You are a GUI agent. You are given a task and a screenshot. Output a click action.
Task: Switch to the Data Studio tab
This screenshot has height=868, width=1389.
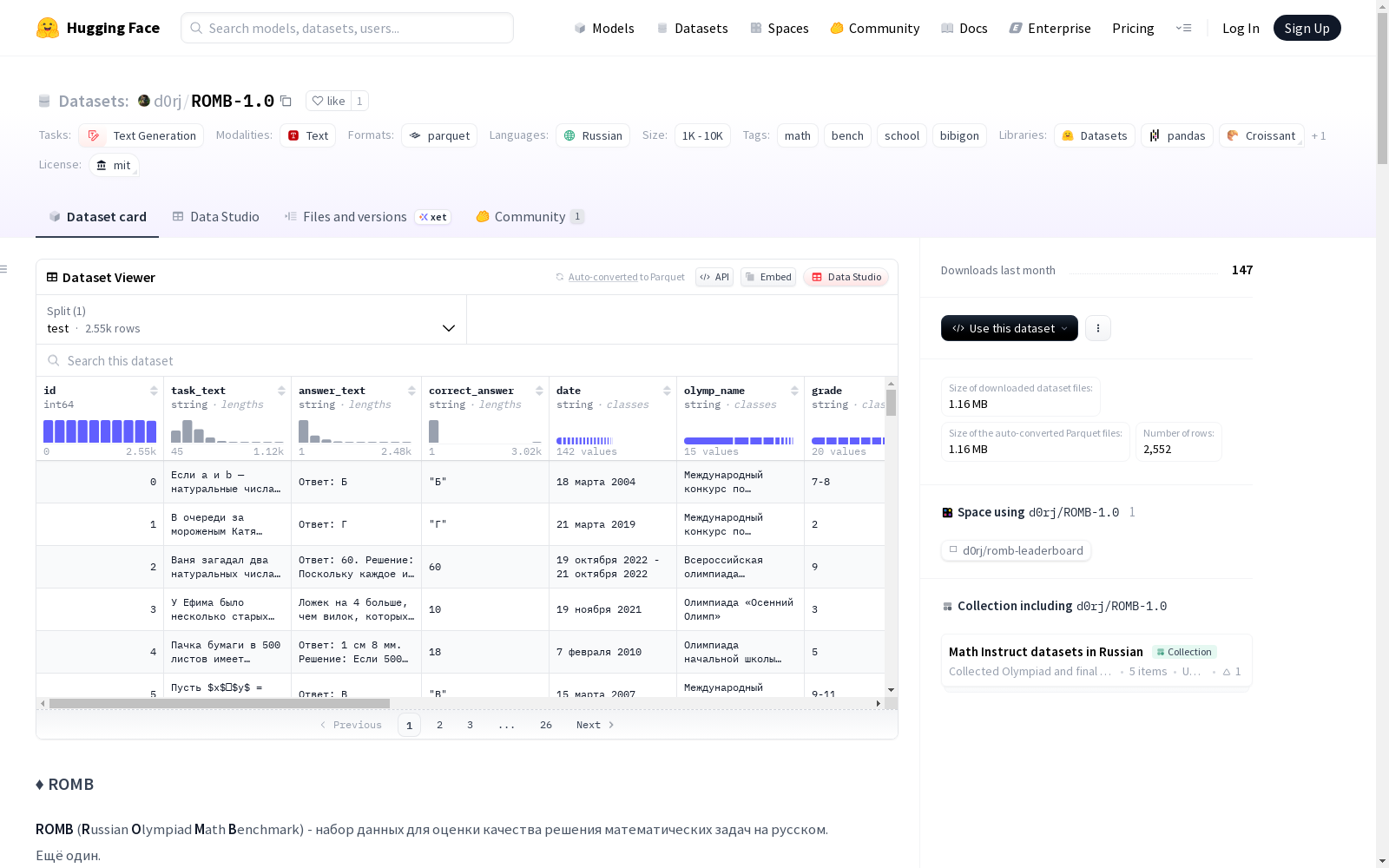click(216, 217)
